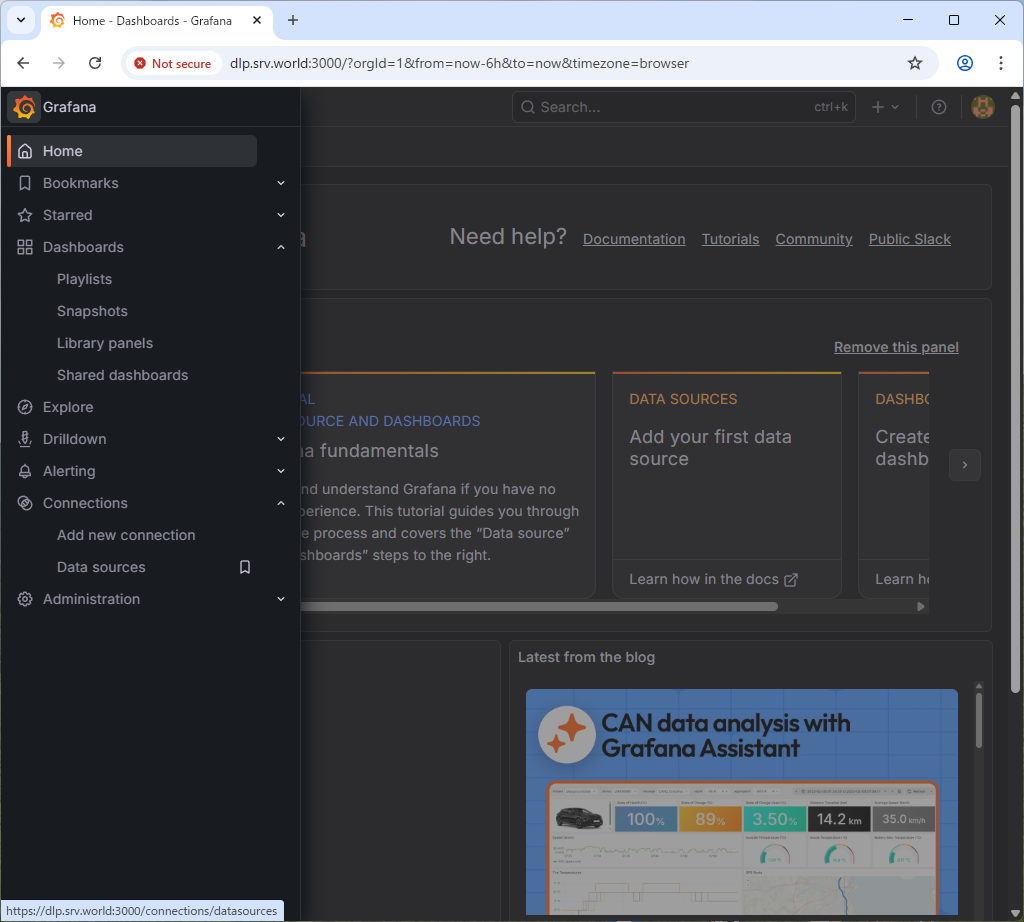Open the Explore menu item

(68, 407)
